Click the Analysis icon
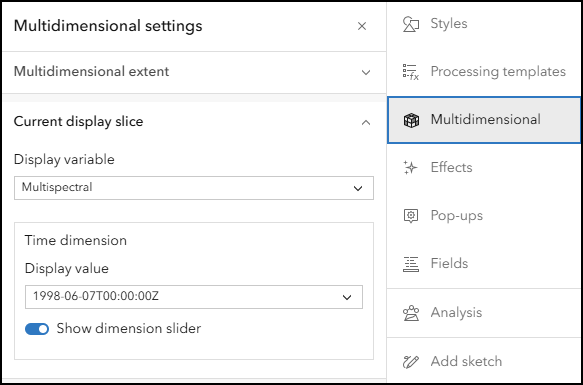This screenshot has width=583, height=385. tap(411, 313)
